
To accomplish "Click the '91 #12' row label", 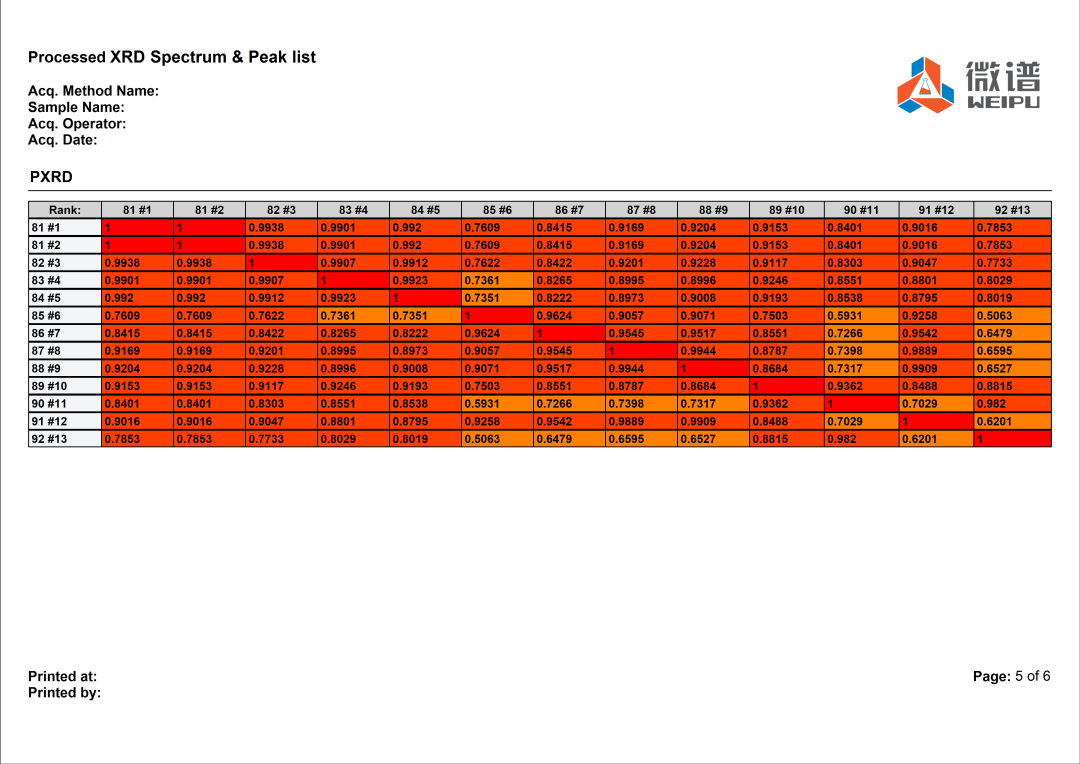I will [65, 422].
